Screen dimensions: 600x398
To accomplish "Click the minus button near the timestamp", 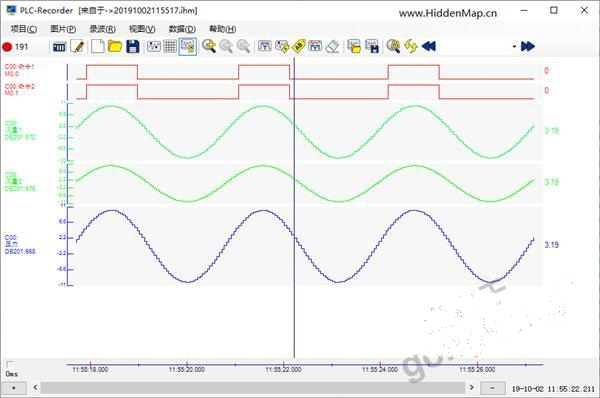I will point(492,388).
